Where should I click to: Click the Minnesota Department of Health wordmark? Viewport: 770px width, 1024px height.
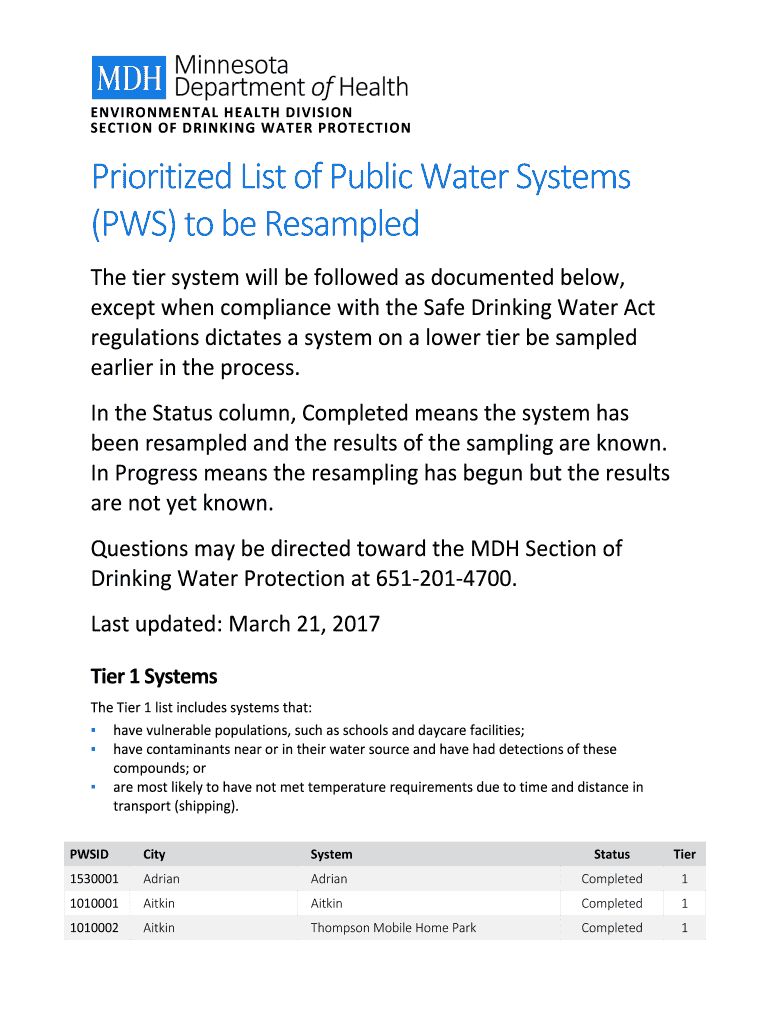click(x=291, y=76)
